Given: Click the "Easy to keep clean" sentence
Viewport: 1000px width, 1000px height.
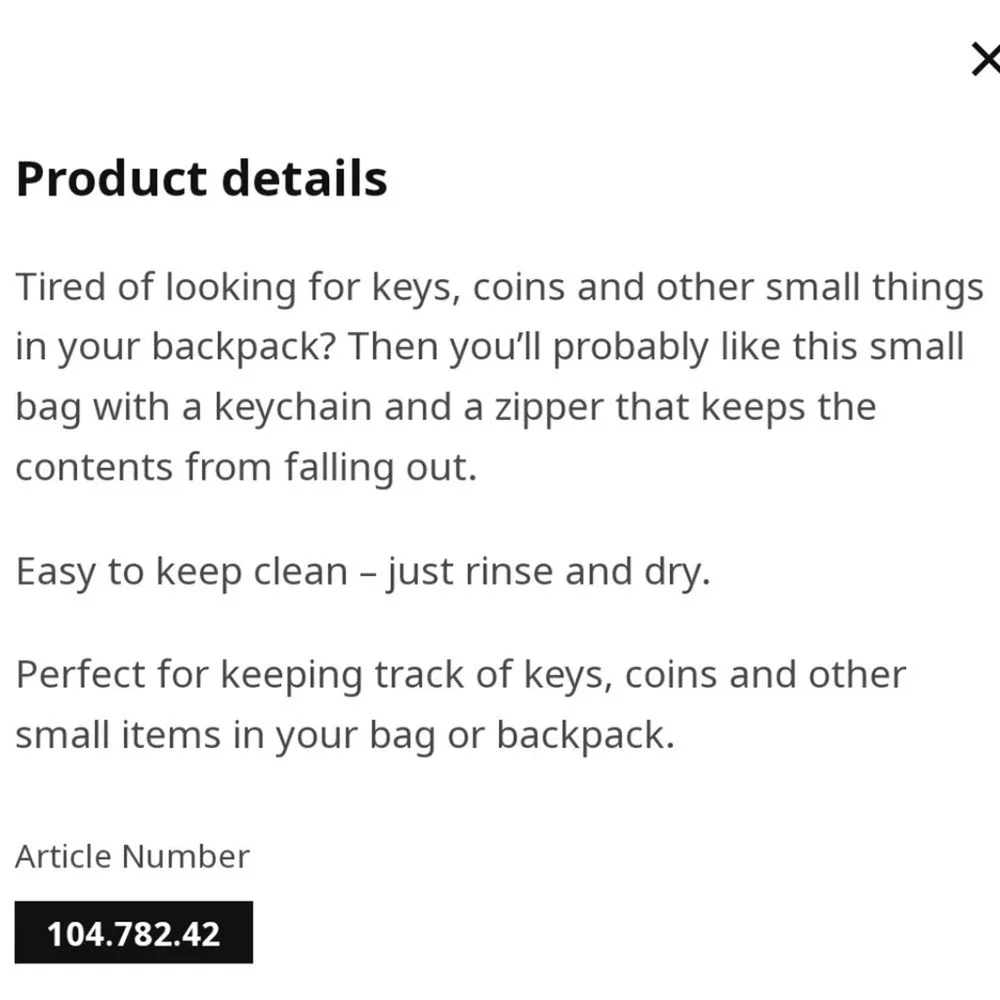Looking at the screenshot, I should click(362, 573).
